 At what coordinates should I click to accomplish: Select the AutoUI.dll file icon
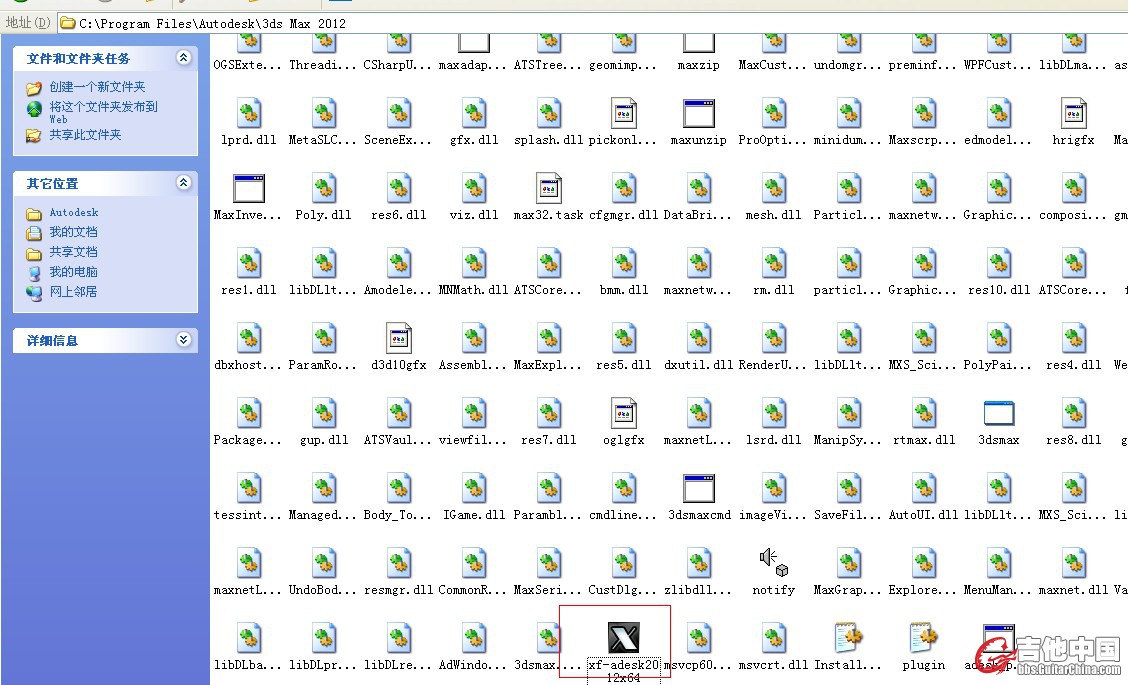[x=924, y=488]
